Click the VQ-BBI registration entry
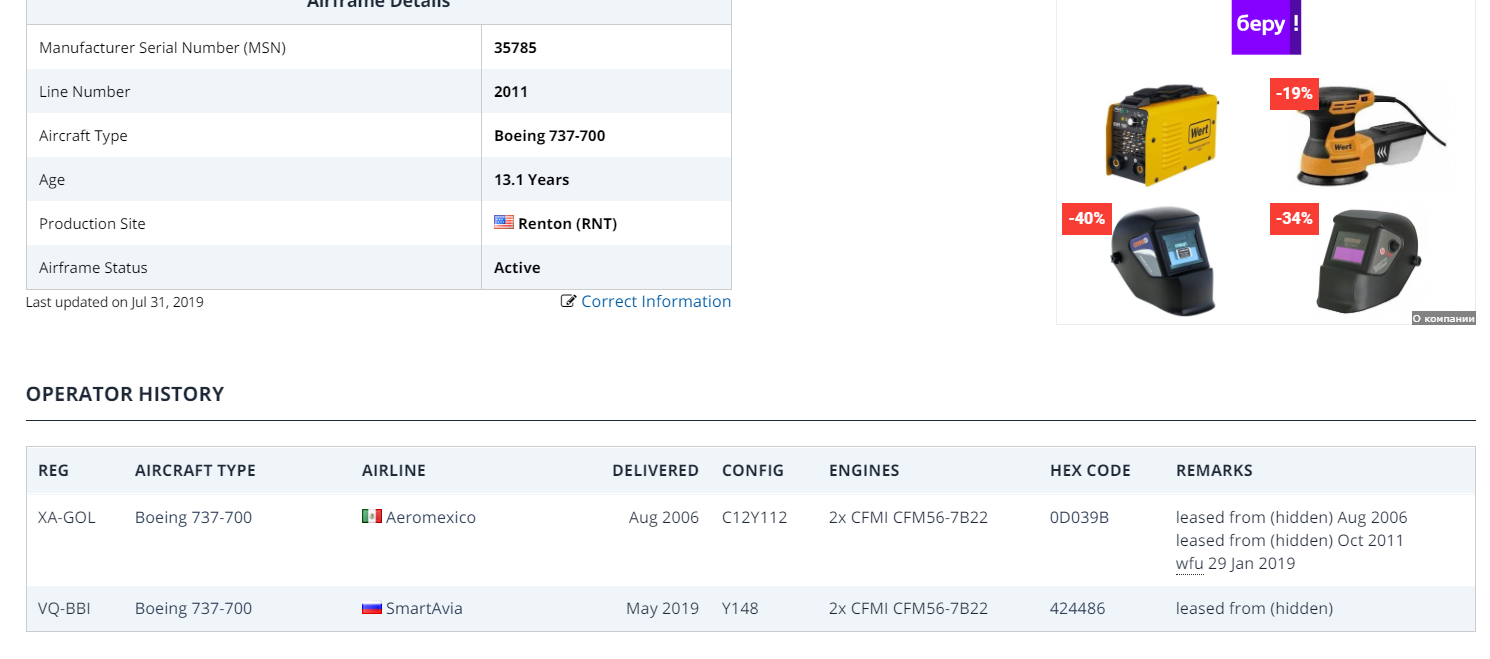The width and height of the screenshot is (1490, 659). 64,608
